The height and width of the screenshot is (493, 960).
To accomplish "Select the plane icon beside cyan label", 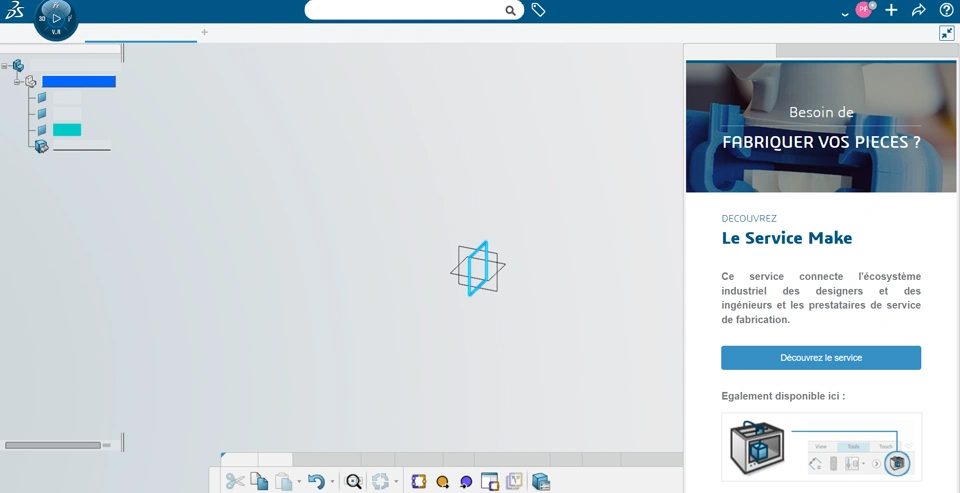I will click(x=42, y=130).
